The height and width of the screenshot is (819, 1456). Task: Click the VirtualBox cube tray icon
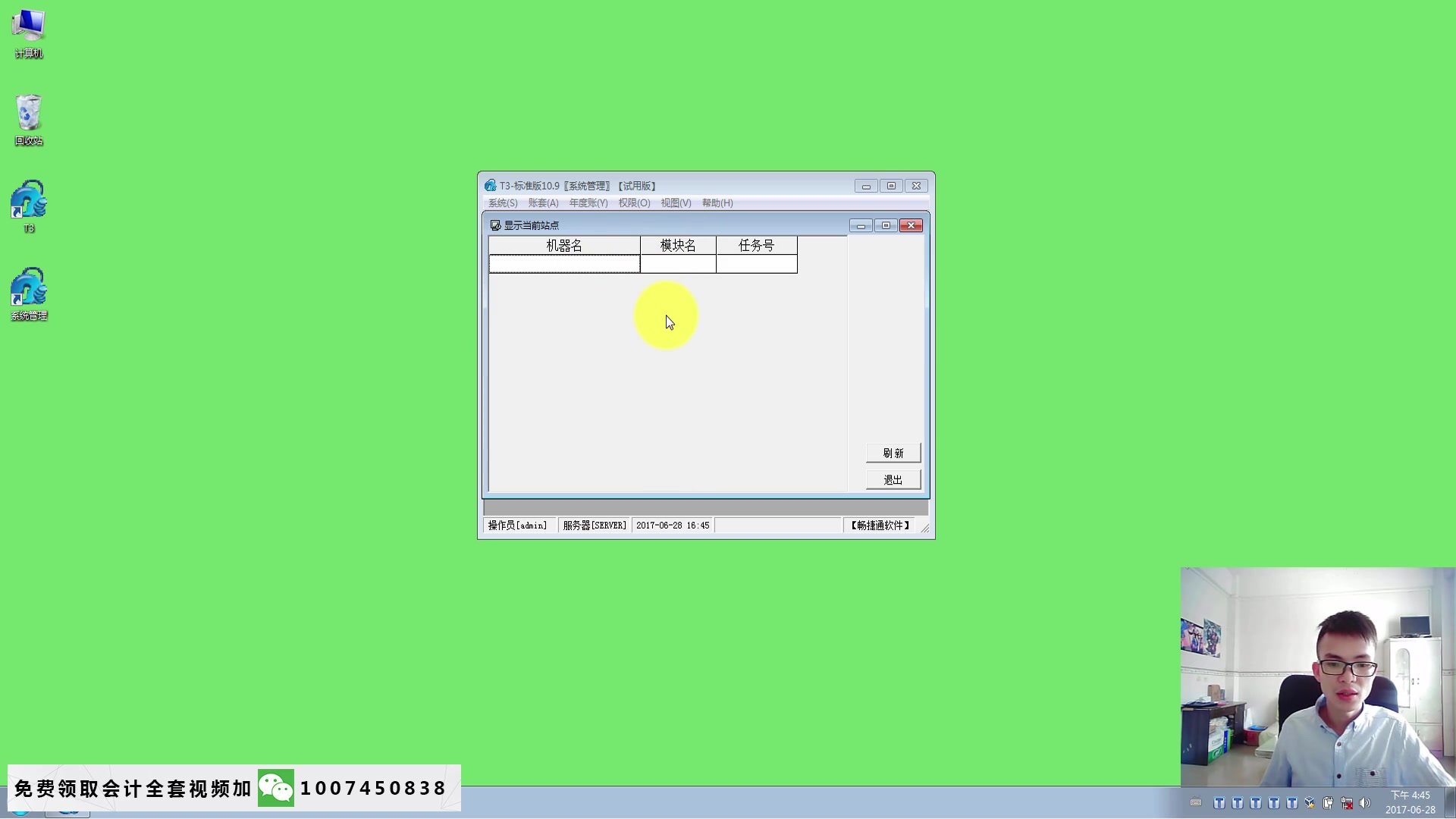point(1310,803)
